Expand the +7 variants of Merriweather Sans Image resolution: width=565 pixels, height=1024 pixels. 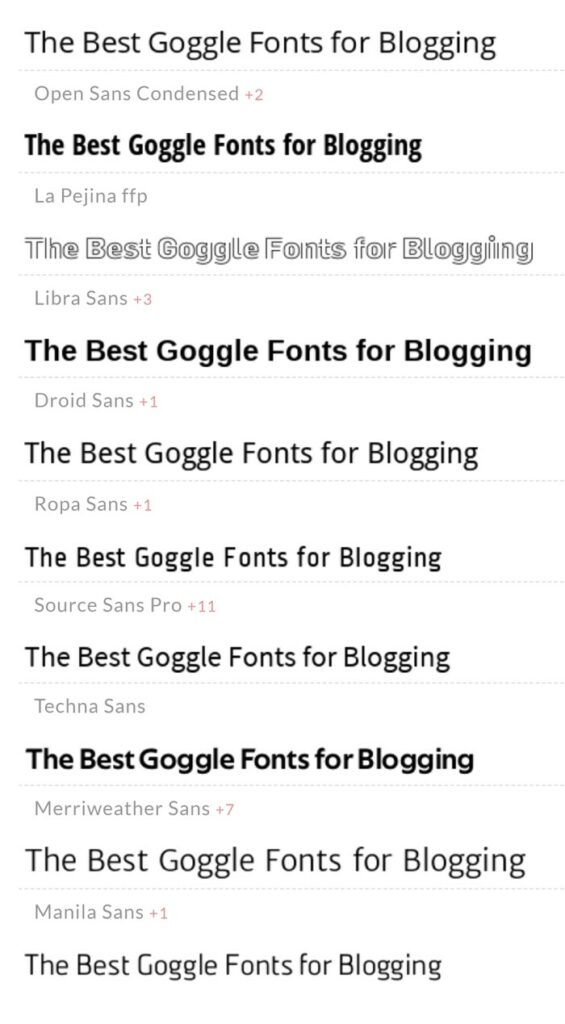pos(225,810)
